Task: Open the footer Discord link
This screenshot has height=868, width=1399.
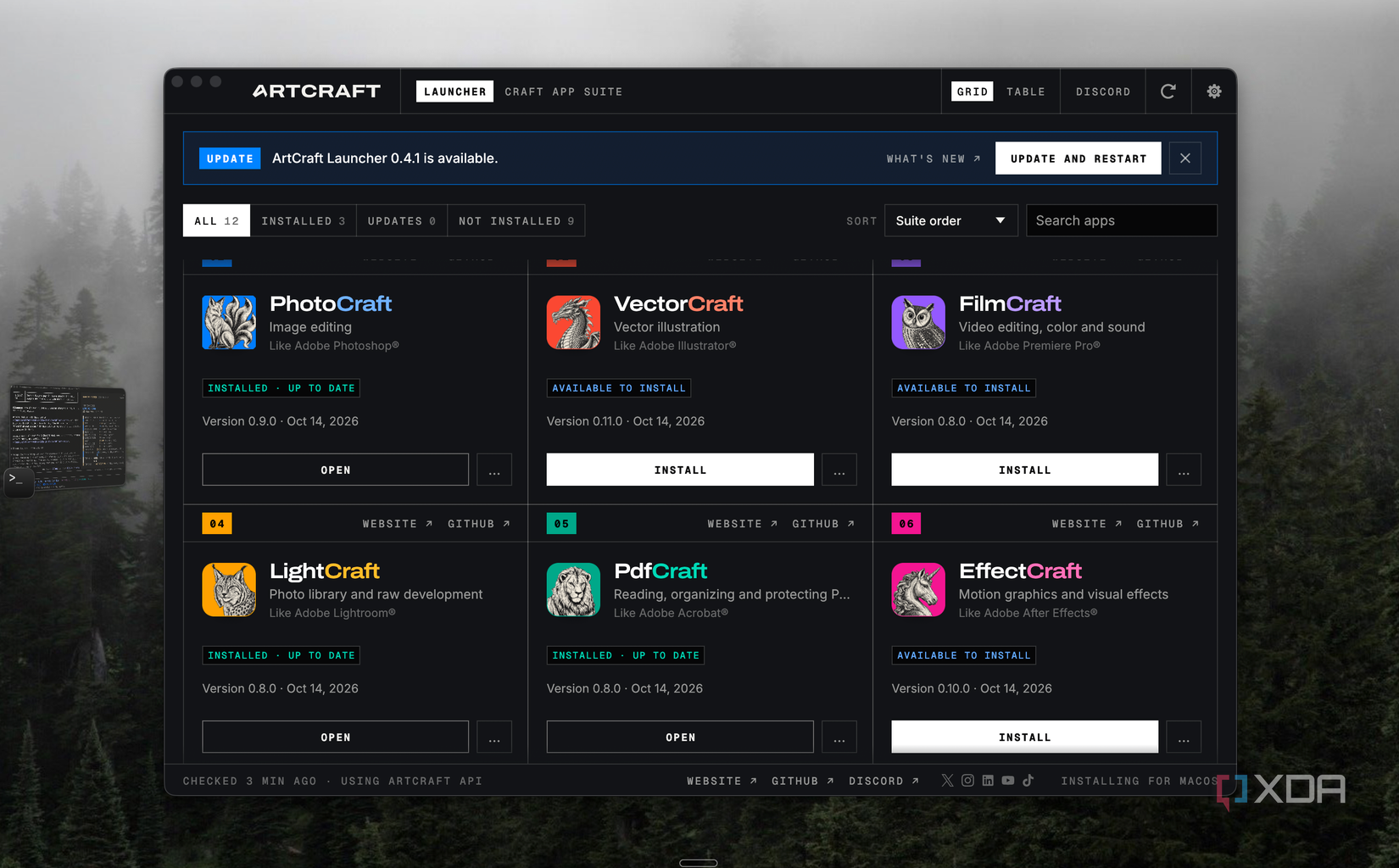Action: tap(884, 781)
